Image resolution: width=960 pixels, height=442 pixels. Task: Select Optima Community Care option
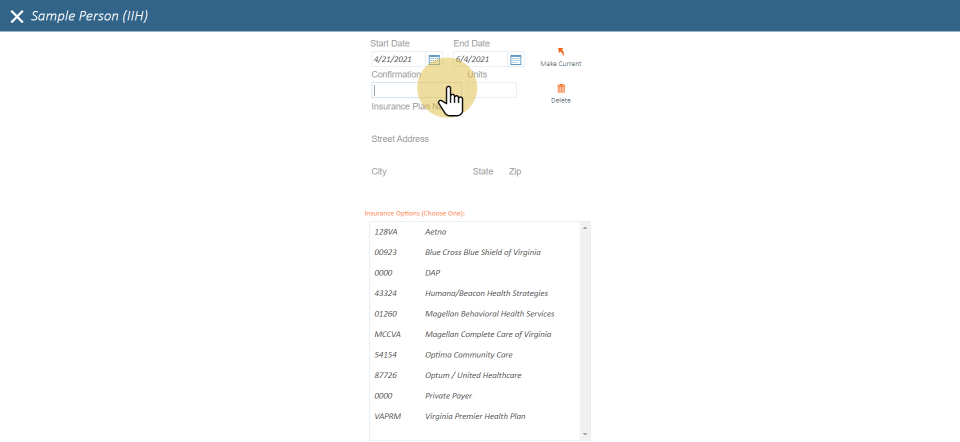pos(471,354)
